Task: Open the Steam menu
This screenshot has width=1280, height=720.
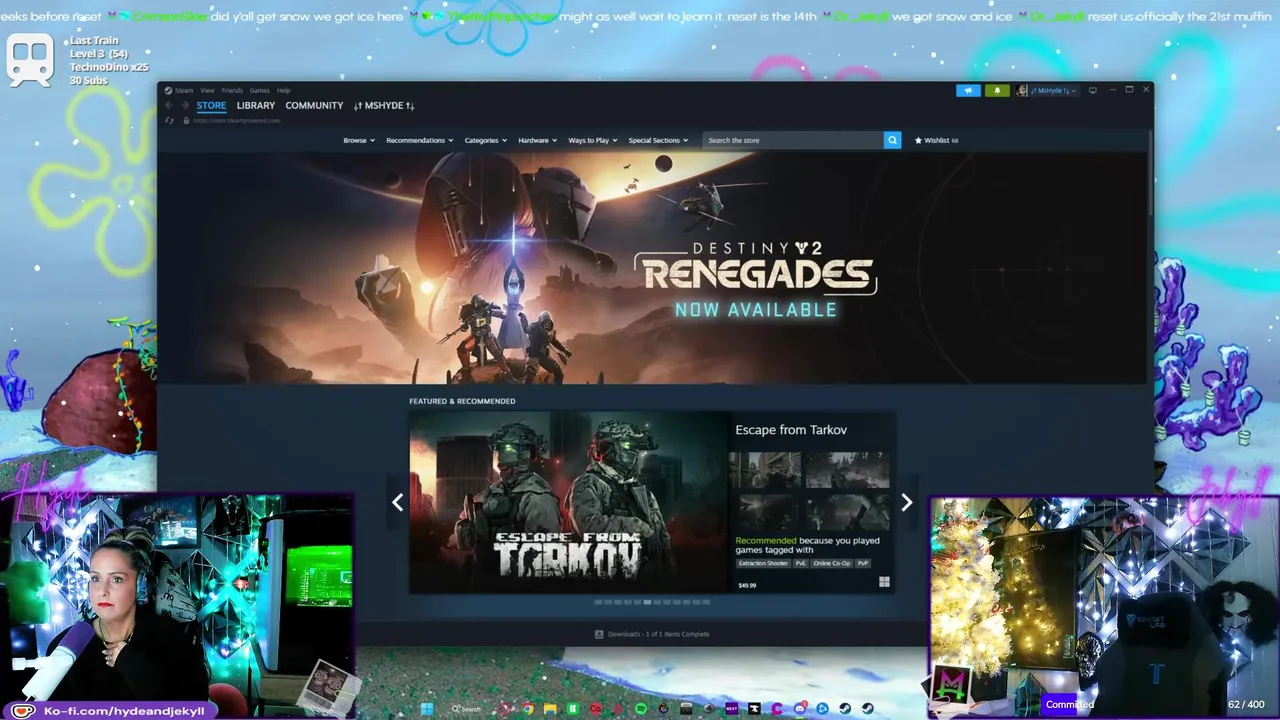Action: coord(184,90)
